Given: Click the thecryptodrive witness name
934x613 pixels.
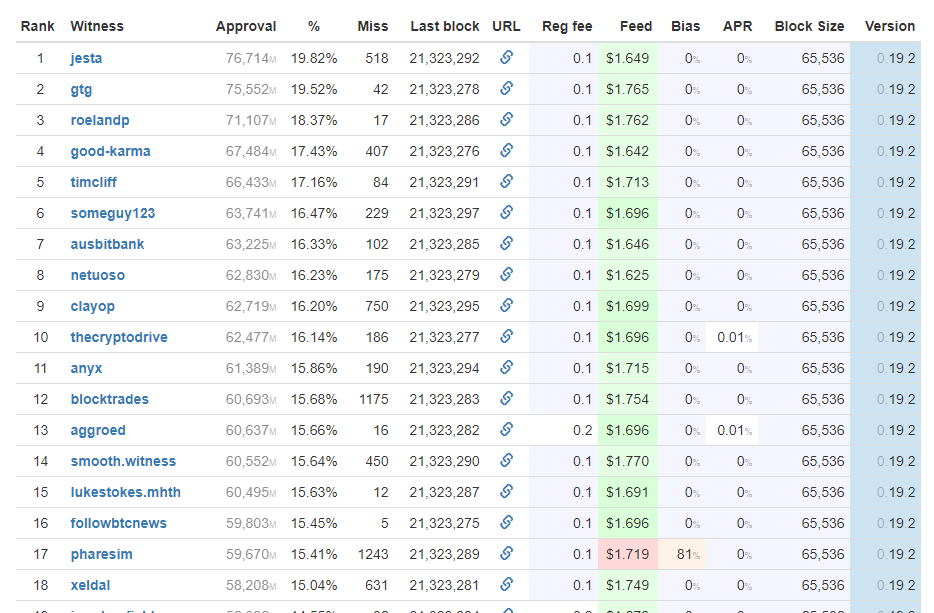Looking at the screenshot, I should point(118,337).
